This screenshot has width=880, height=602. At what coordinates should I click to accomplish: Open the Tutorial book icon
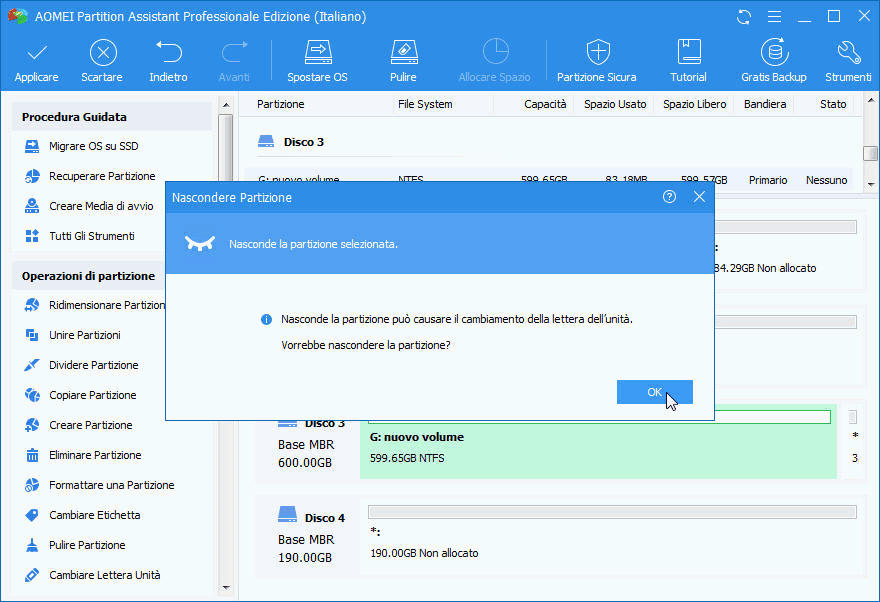point(688,61)
